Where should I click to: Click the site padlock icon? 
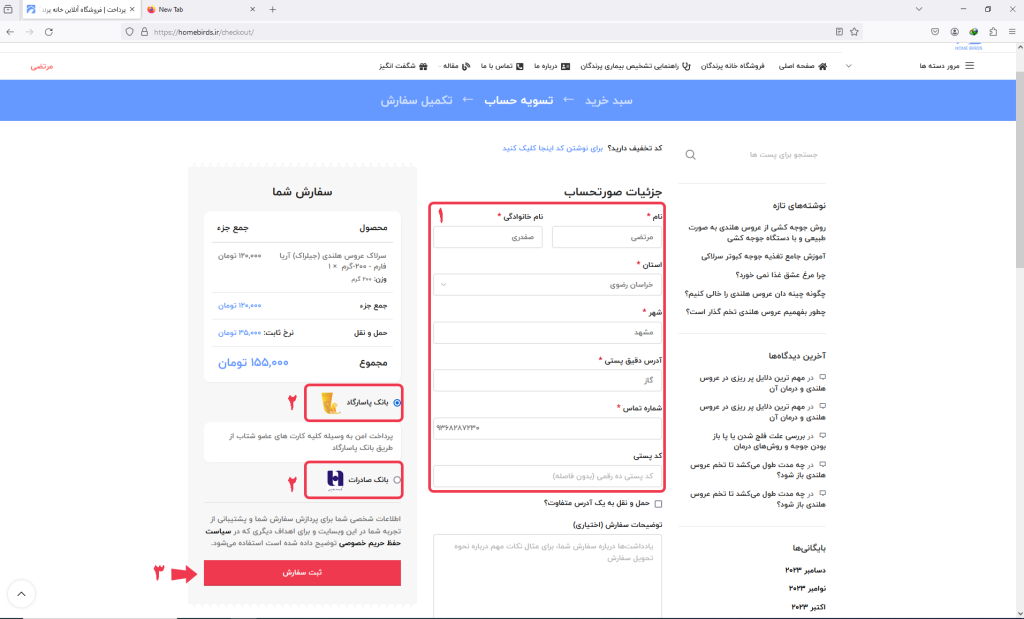[x=144, y=31]
